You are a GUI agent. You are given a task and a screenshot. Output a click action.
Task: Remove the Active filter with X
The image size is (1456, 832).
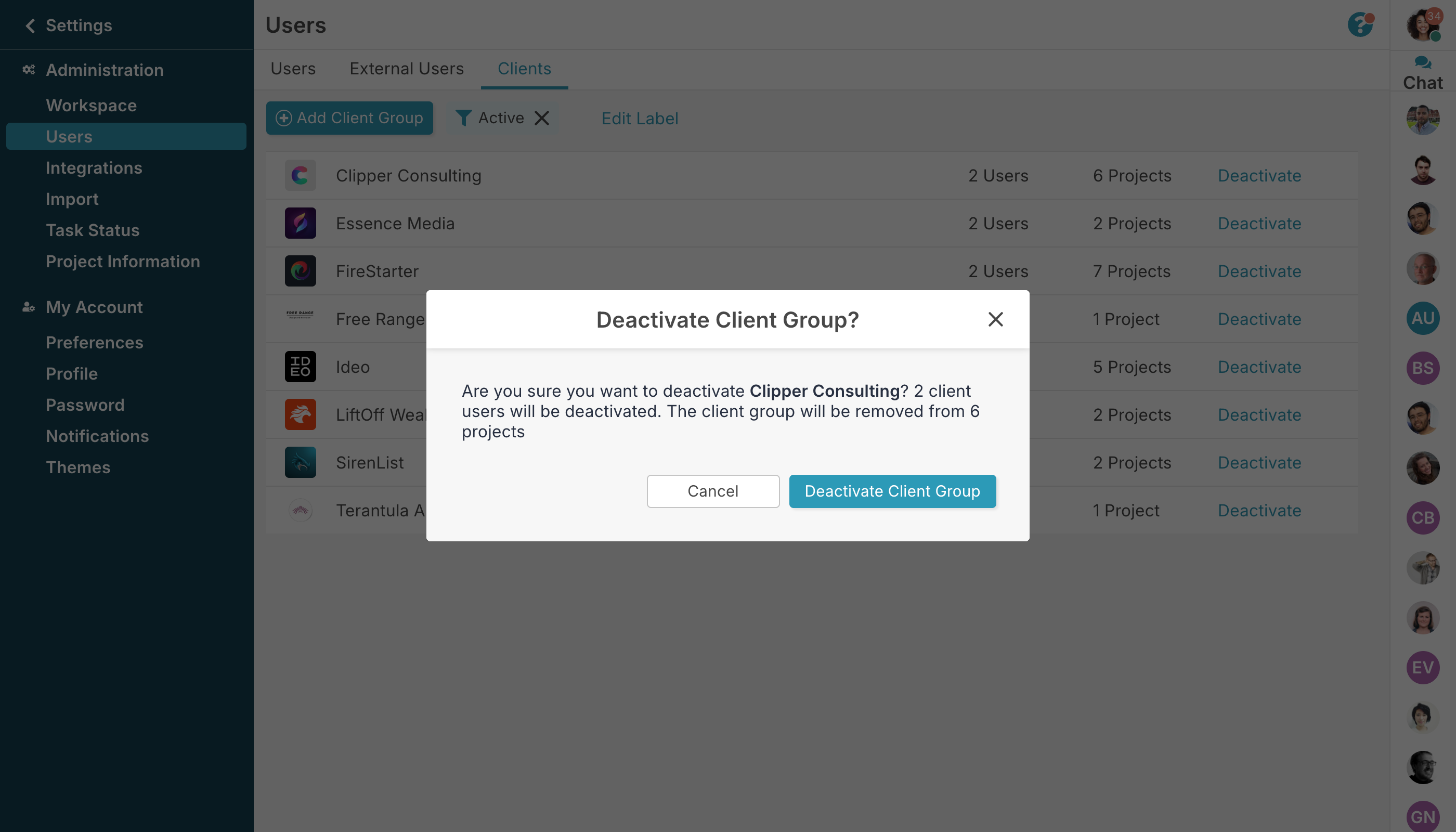(x=542, y=118)
